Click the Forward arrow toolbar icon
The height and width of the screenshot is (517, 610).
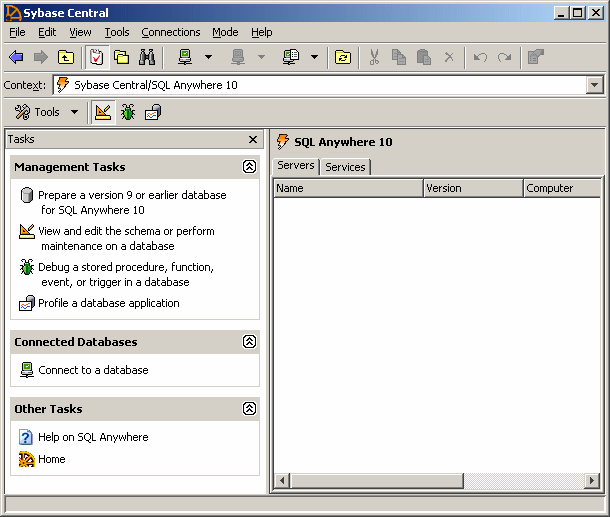(40, 57)
